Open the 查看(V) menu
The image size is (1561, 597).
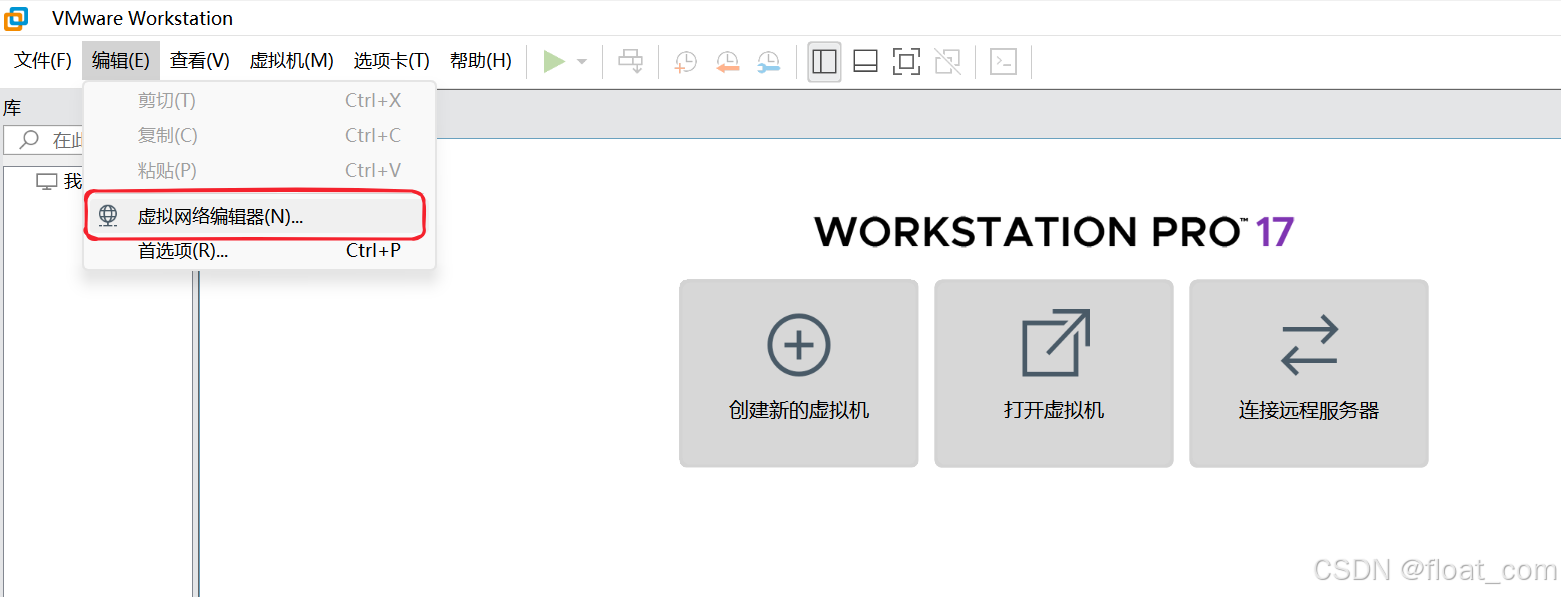pyautogui.click(x=200, y=61)
